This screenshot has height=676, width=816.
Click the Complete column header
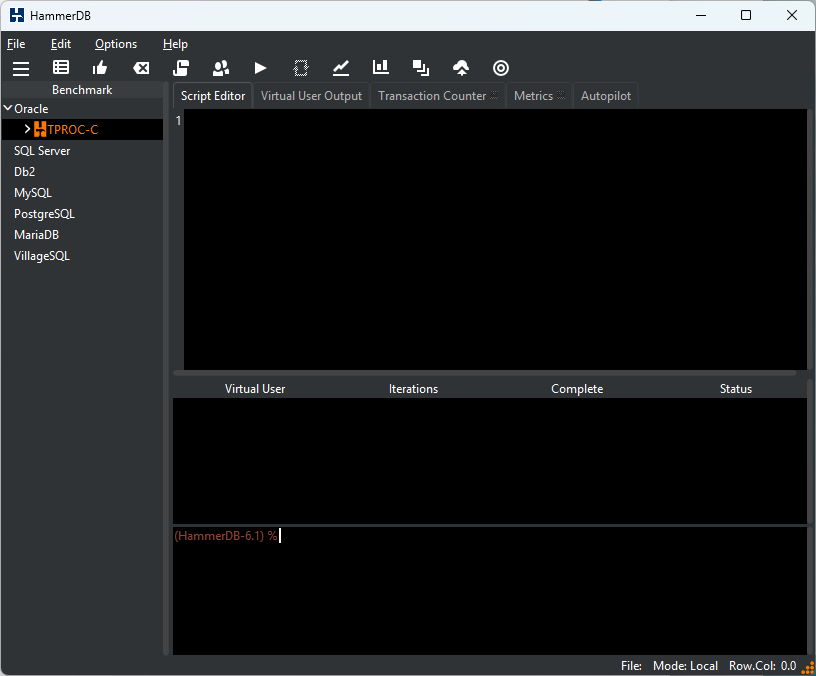(x=577, y=389)
